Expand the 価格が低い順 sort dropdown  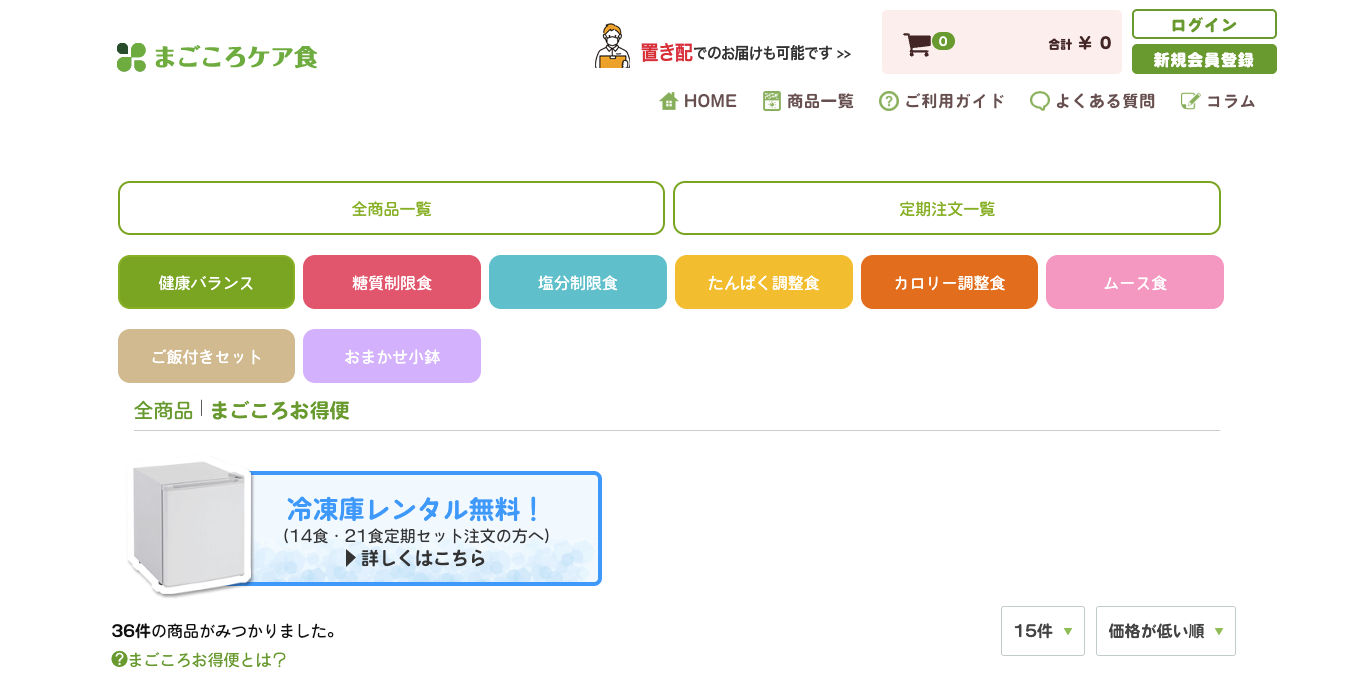(1165, 631)
